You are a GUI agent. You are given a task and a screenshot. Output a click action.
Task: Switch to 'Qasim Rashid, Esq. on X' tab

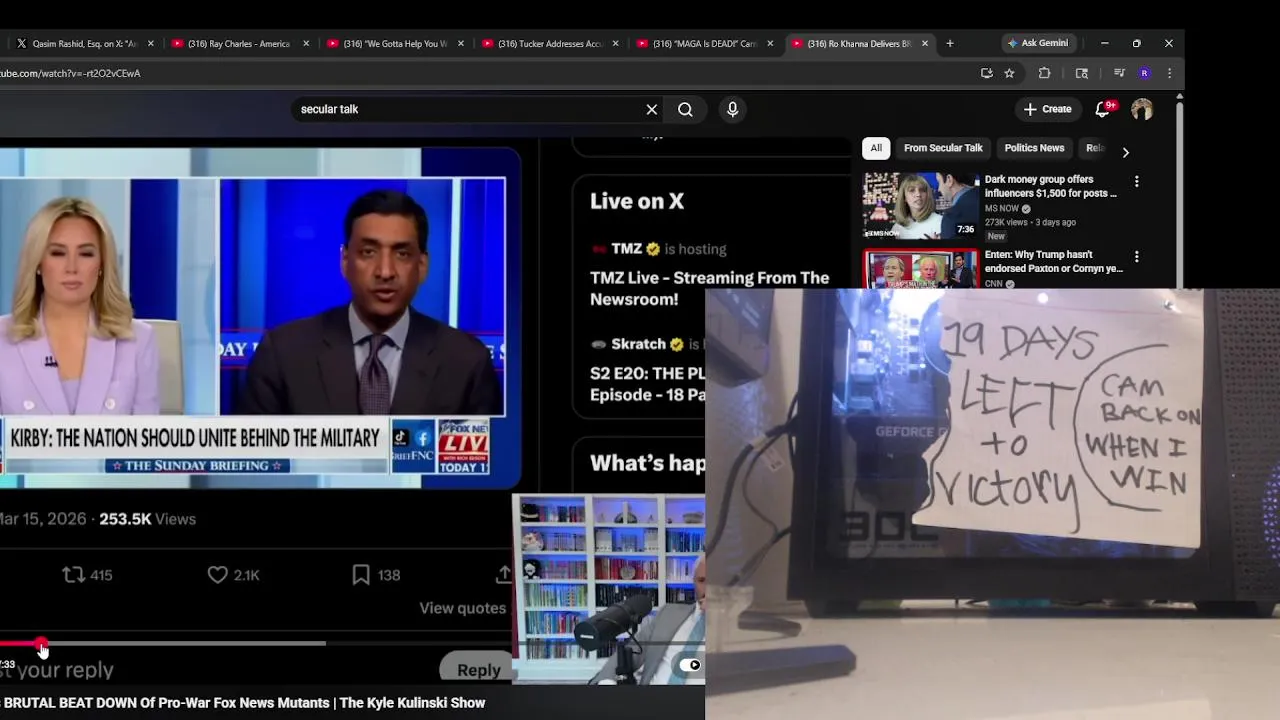pos(84,43)
